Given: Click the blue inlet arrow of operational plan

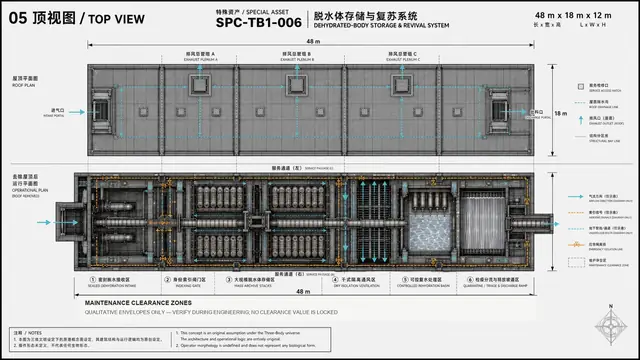Looking at the screenshot, I should click(x=44, y=222).
